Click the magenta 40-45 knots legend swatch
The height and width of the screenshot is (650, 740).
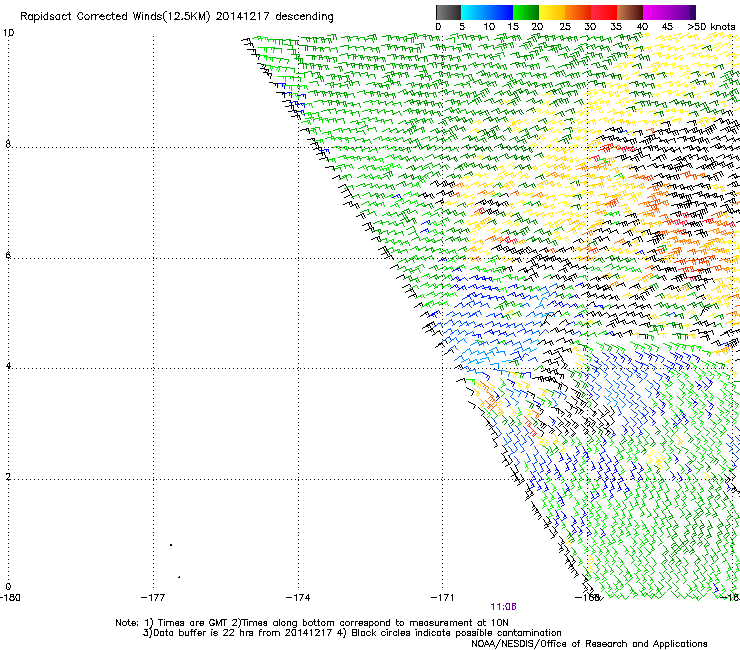click(x=656, y=12)
